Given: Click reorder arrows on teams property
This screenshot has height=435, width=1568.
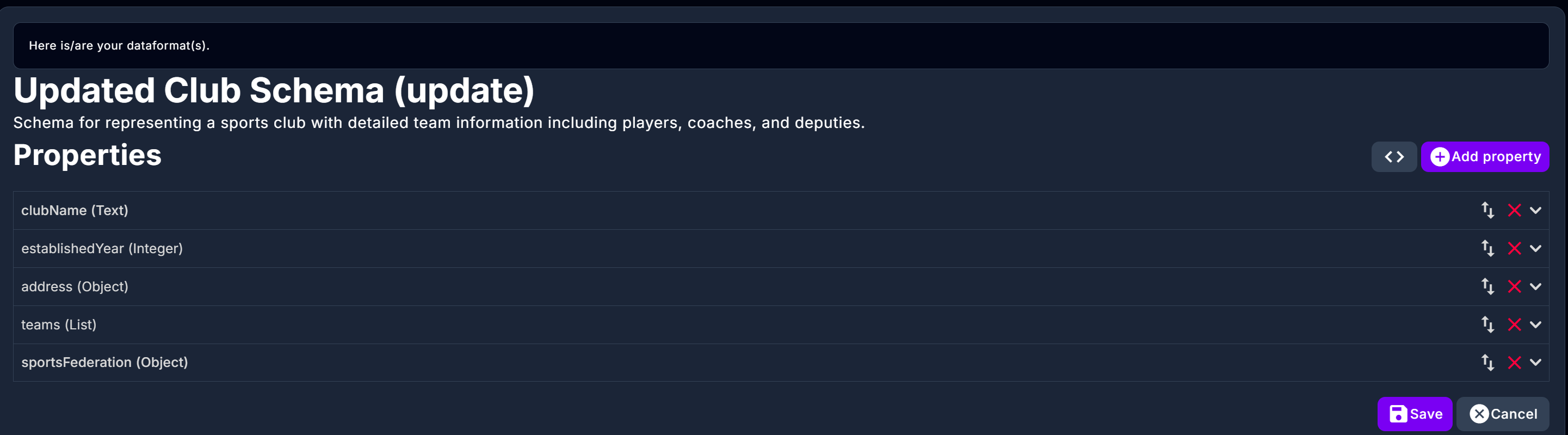Looking at the screenshot, I should (1487, 324).
